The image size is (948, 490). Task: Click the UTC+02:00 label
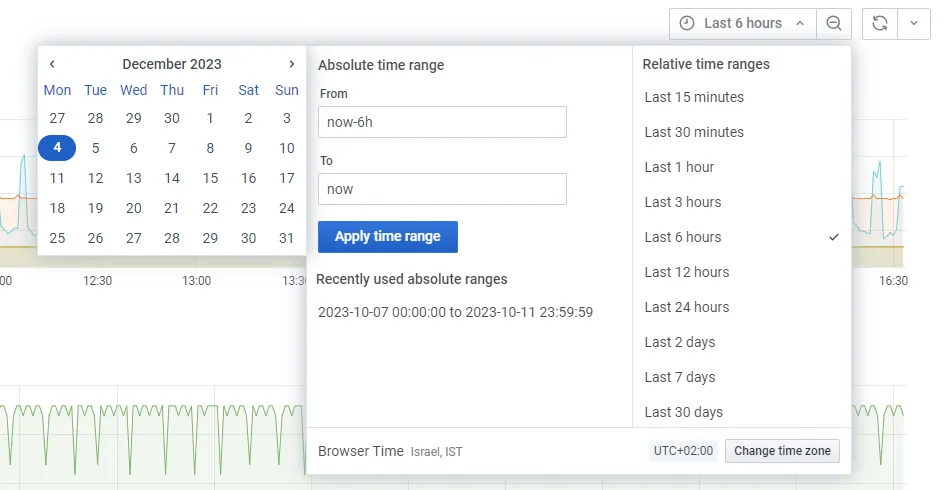683,451
